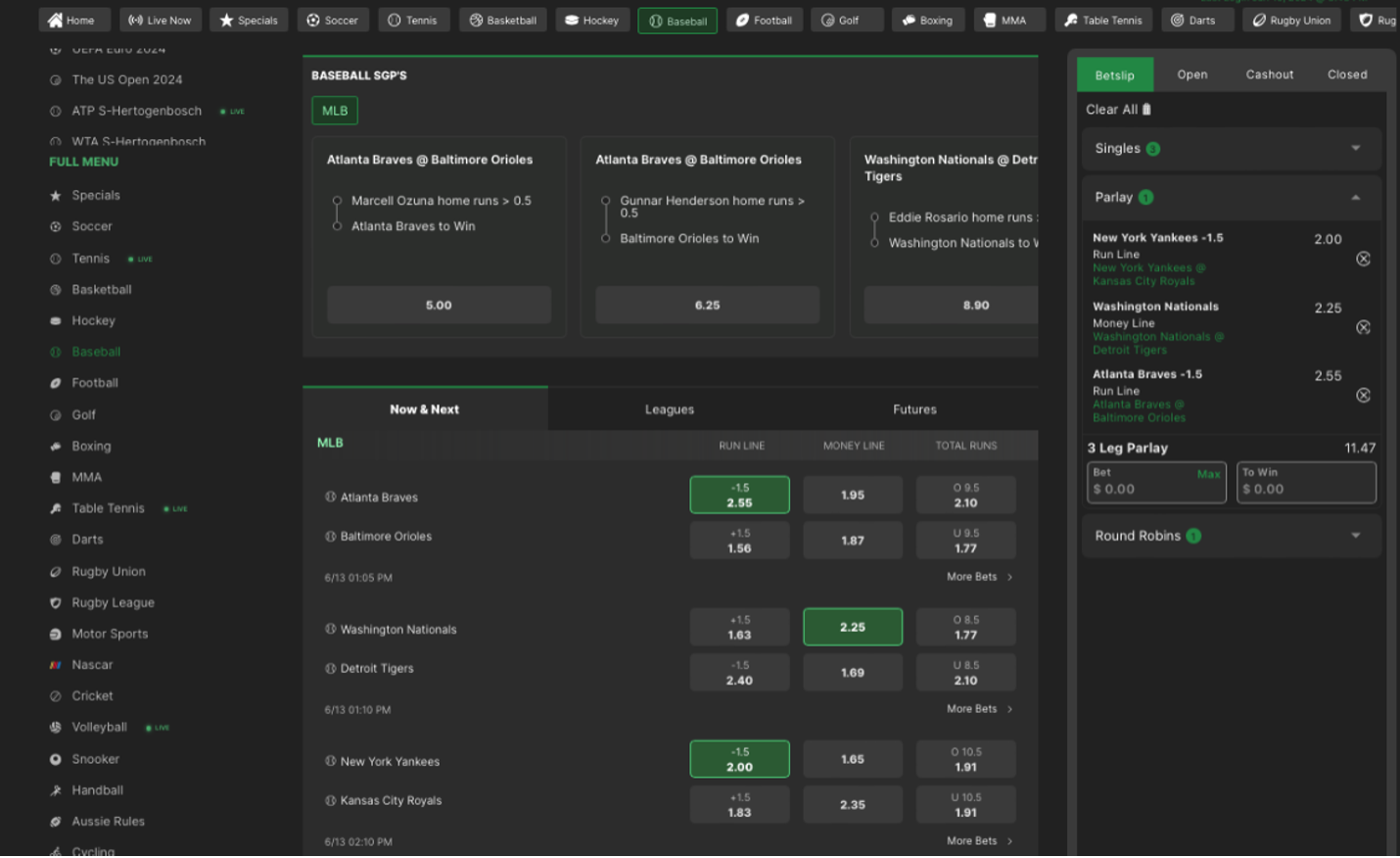Select Specials star in top bar
The width and height of the screenshot is (1400, 858).
pos(249,21)
